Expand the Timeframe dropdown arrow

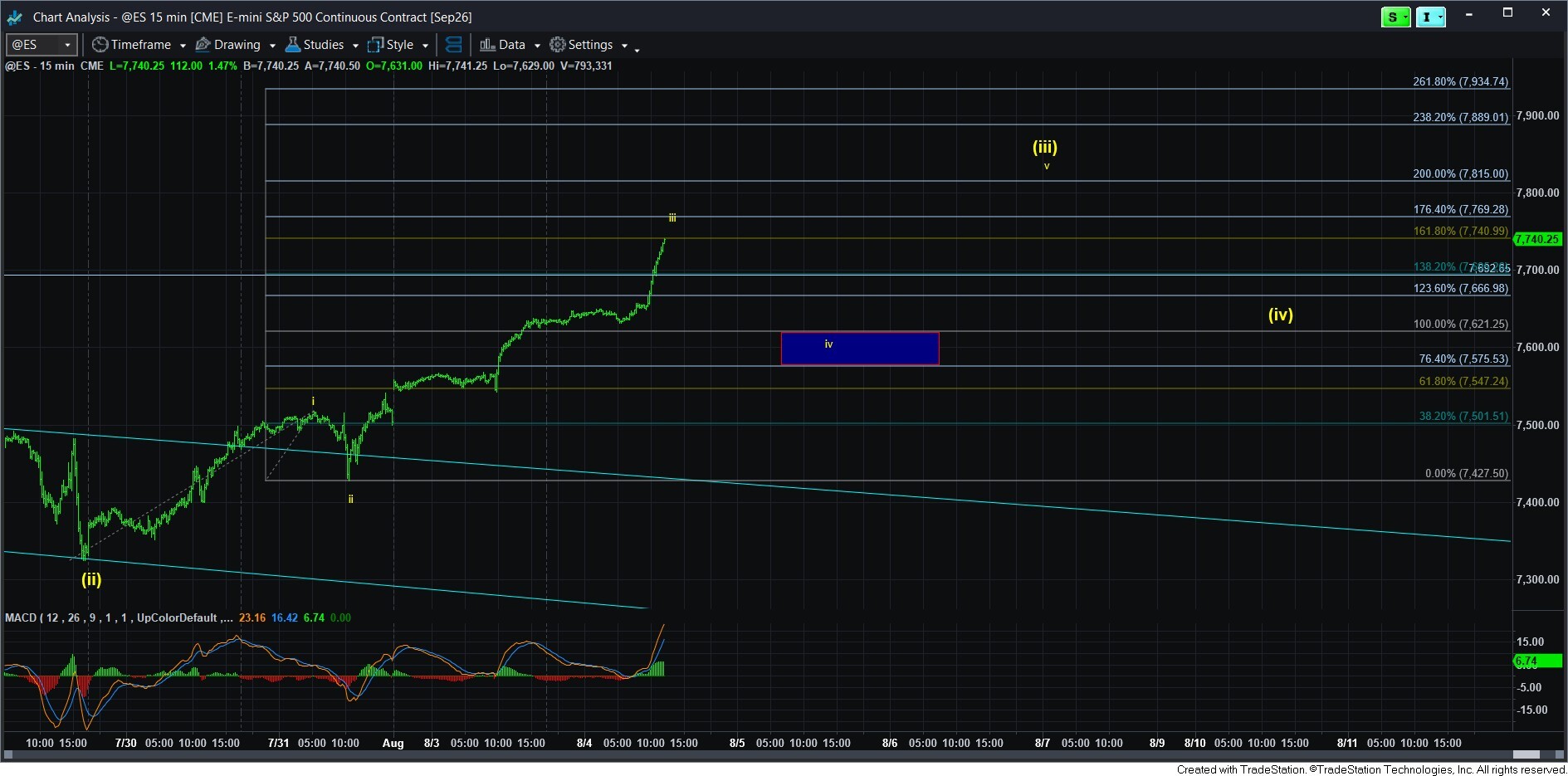tap(183, 46)
